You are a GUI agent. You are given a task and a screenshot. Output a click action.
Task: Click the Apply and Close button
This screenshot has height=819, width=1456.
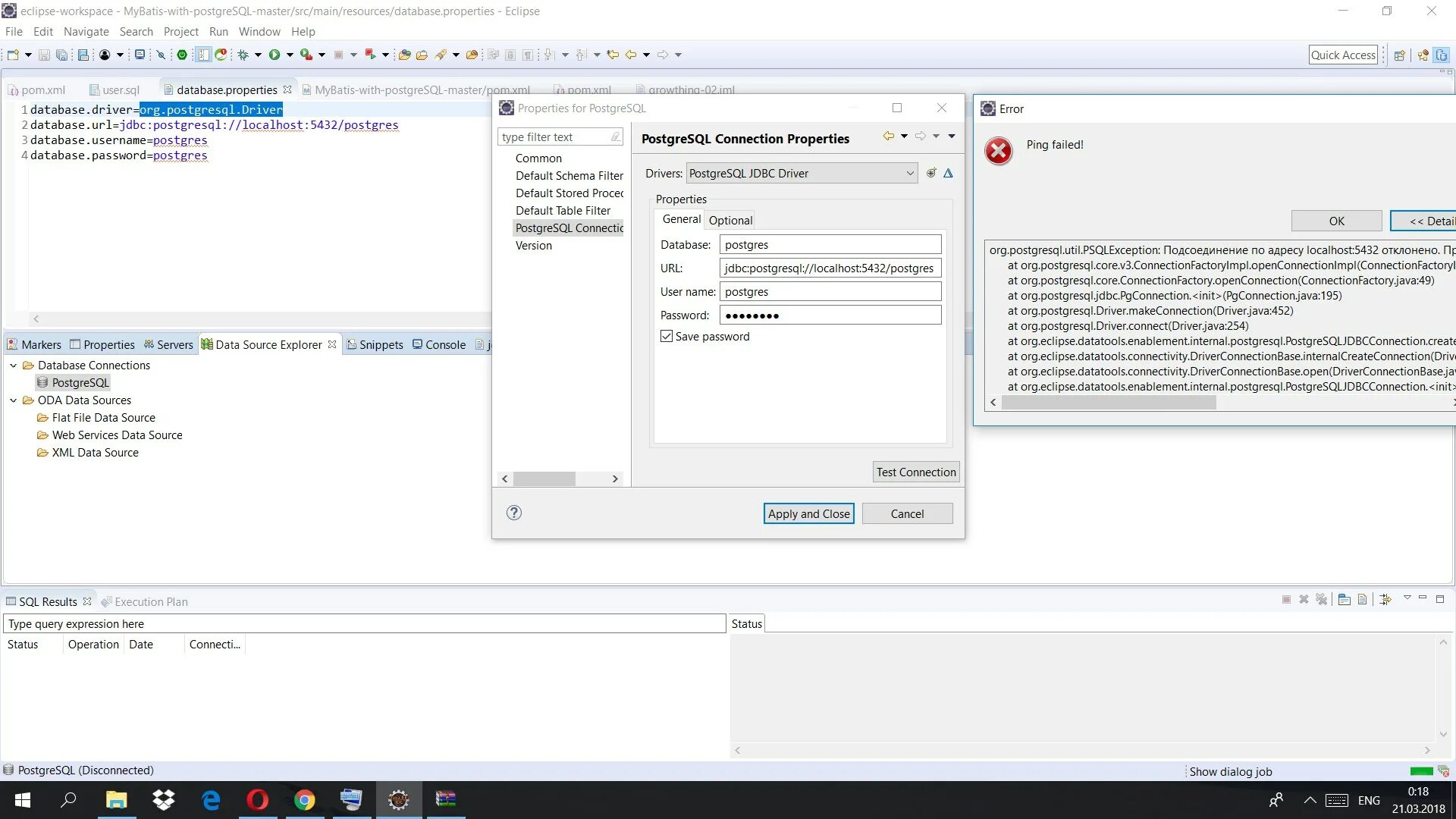click(808, 513)
